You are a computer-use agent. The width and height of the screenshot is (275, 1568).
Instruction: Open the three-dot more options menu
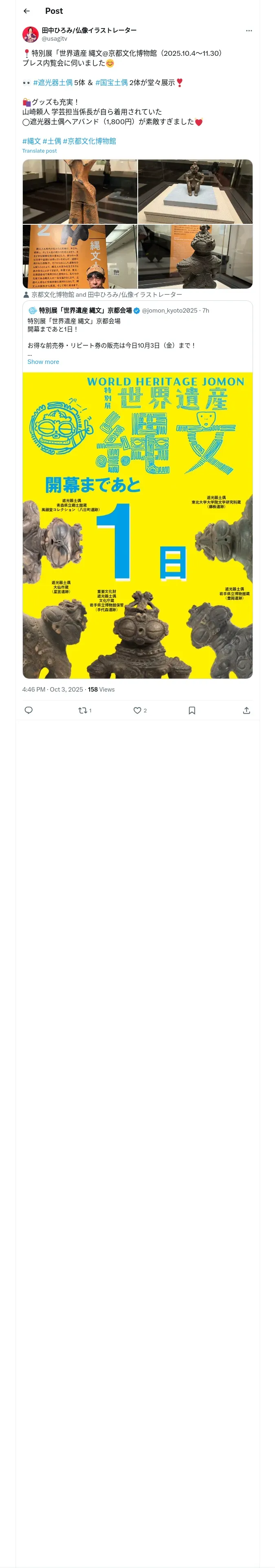(249, 31)
